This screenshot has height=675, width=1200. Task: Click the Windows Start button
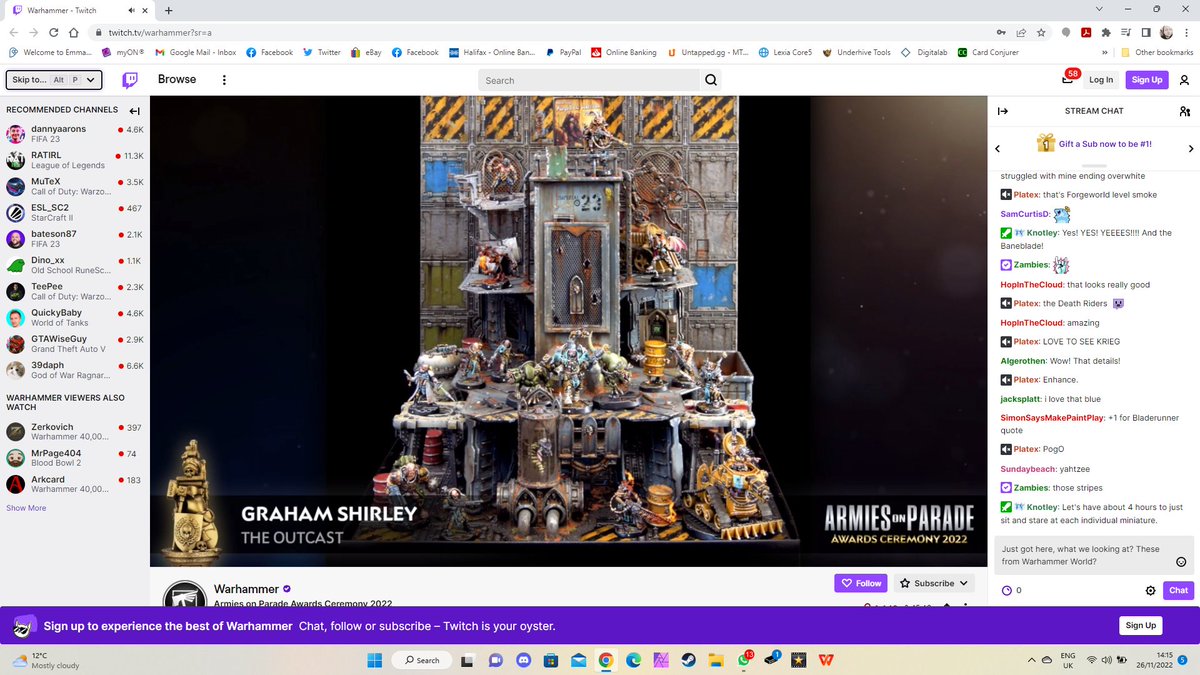tap(374, 660)
